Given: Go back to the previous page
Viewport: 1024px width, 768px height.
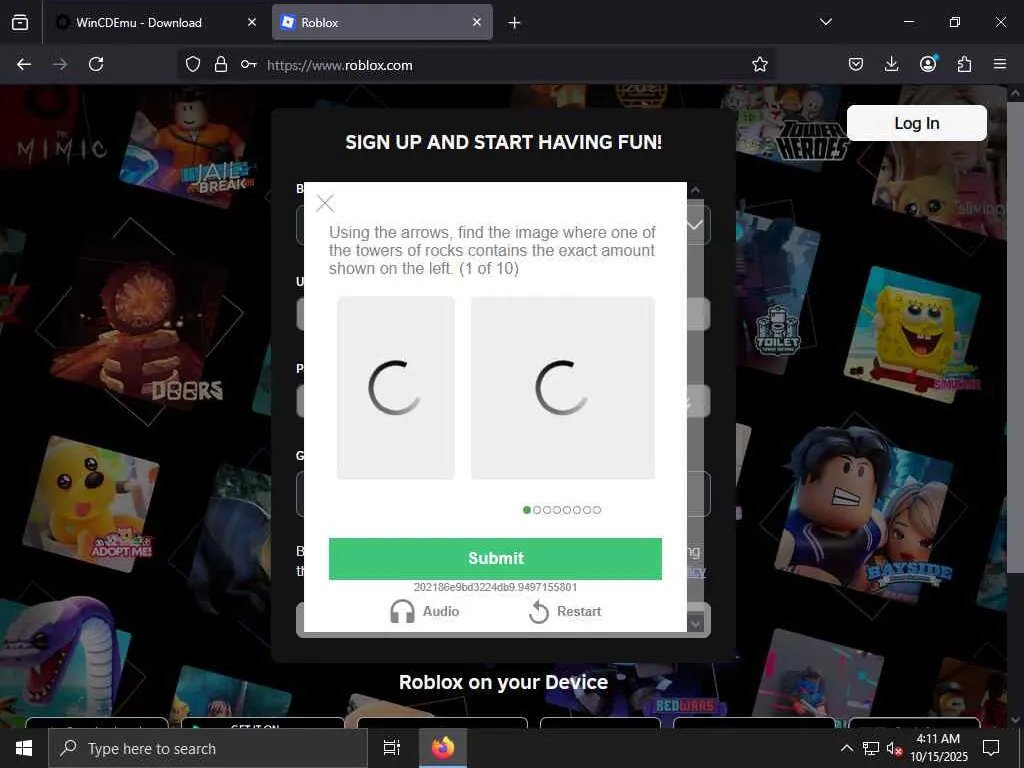Looking at the screenshot, I should 24,64.
